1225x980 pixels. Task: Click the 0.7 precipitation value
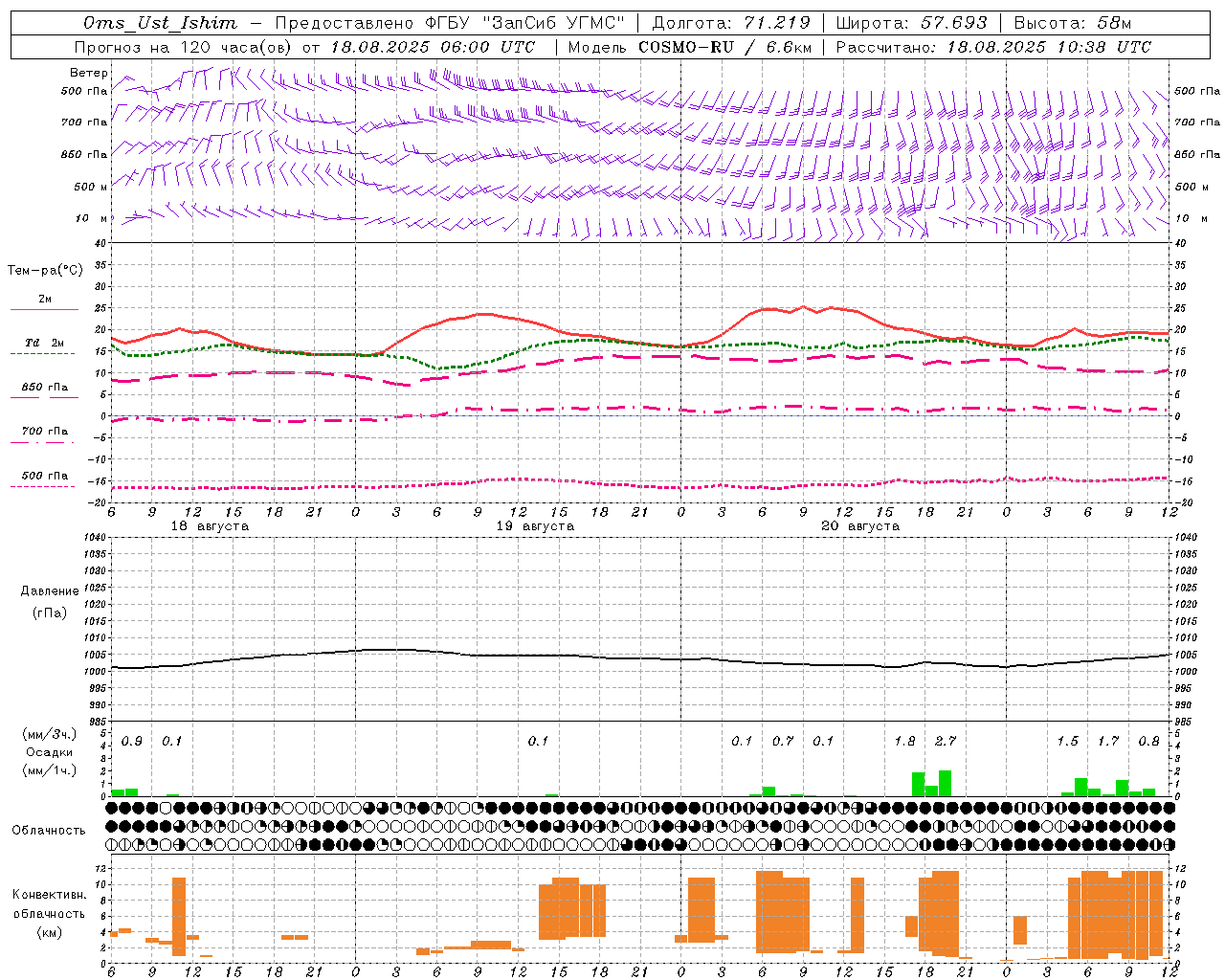click(x=783, y=742)
